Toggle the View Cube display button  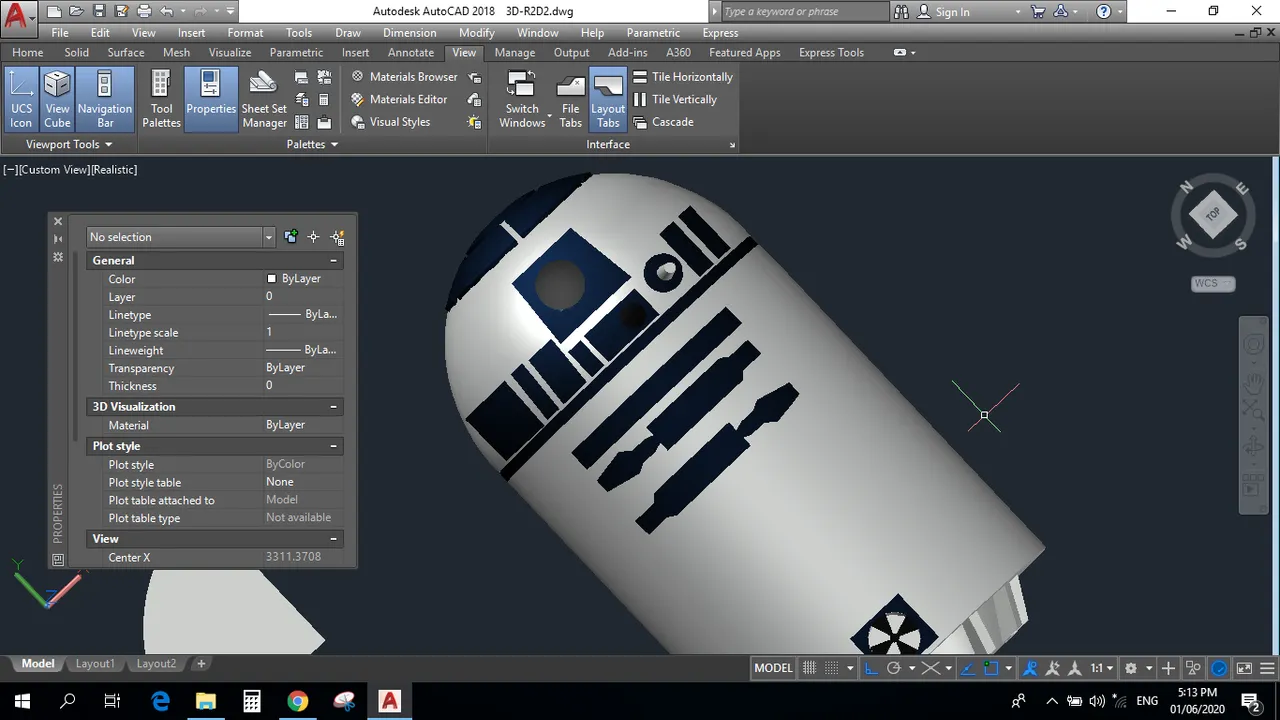(57, 99)
